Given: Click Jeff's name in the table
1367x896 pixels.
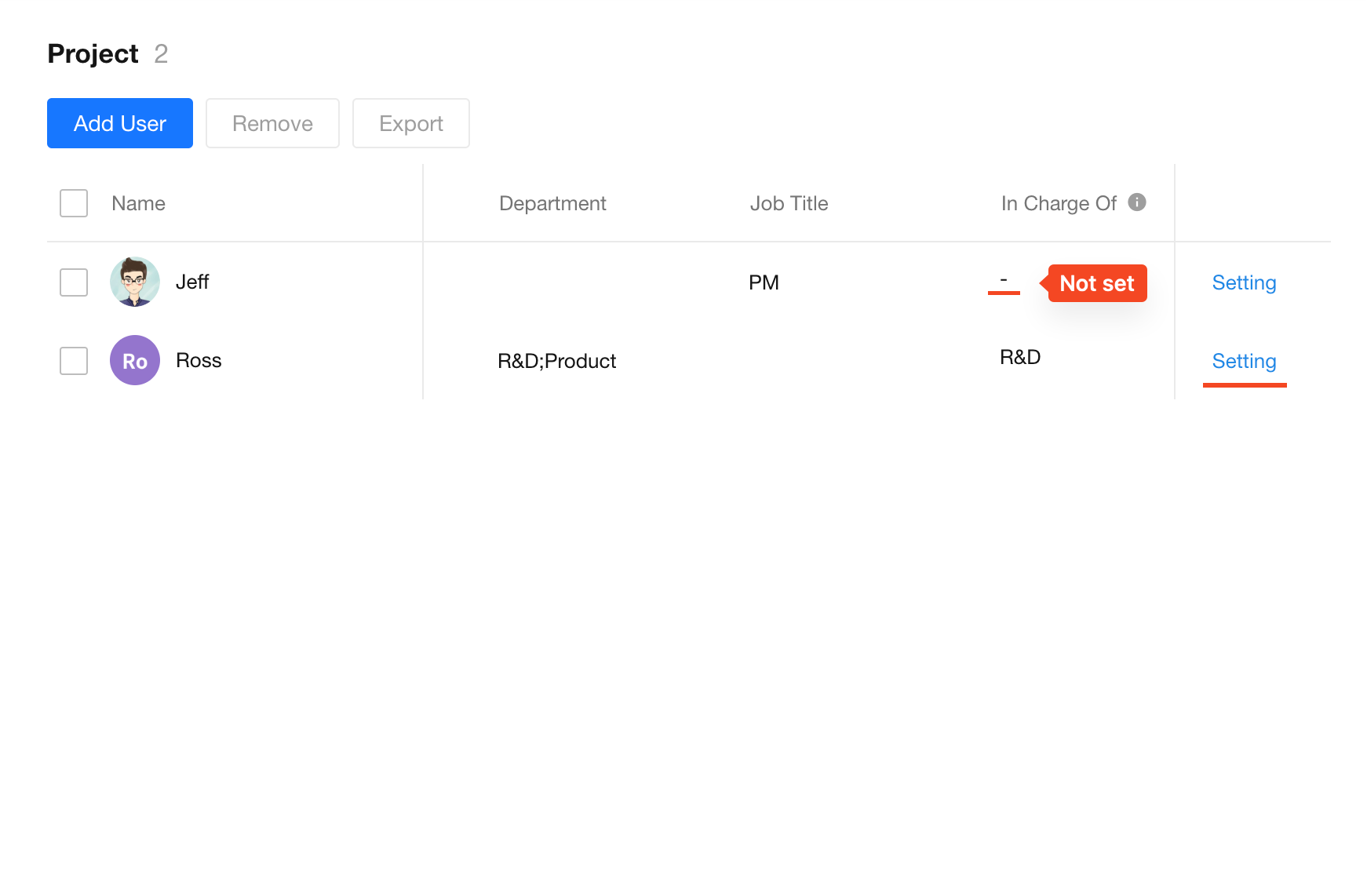Looking at the screenshot, I should (x=192, y=282).
